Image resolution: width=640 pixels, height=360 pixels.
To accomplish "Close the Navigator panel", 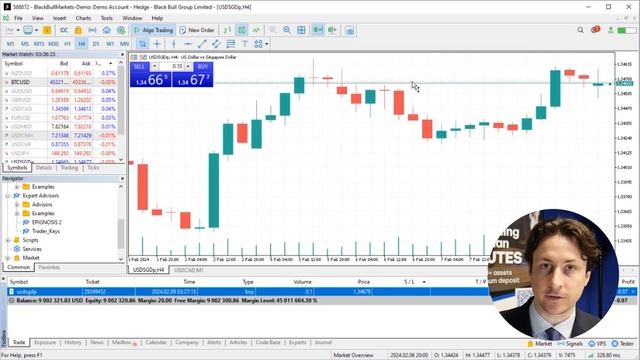I will coord(122,178).
